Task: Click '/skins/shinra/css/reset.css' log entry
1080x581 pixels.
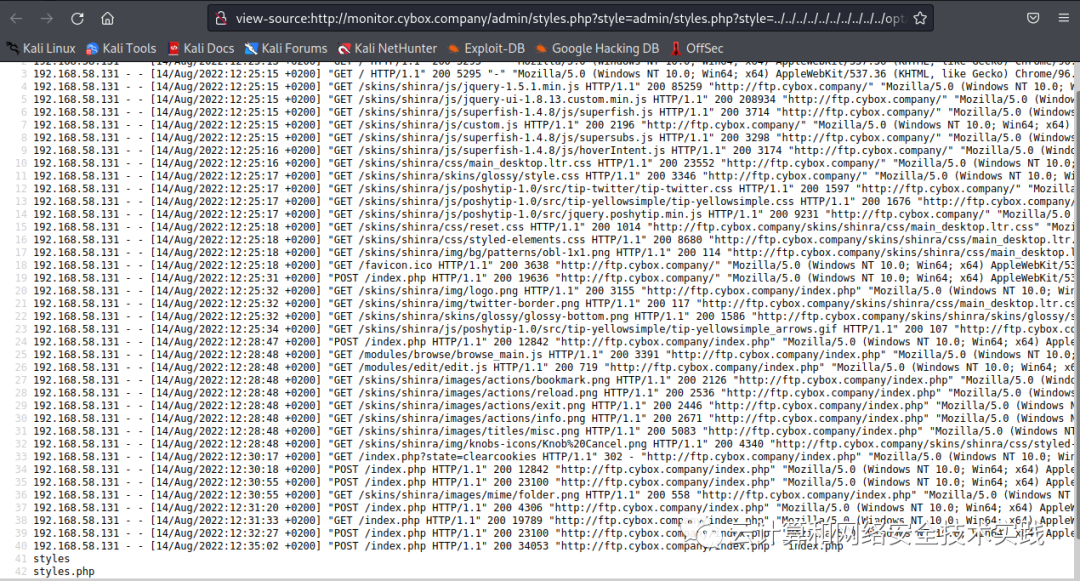Action: click(x=442, y=226)
